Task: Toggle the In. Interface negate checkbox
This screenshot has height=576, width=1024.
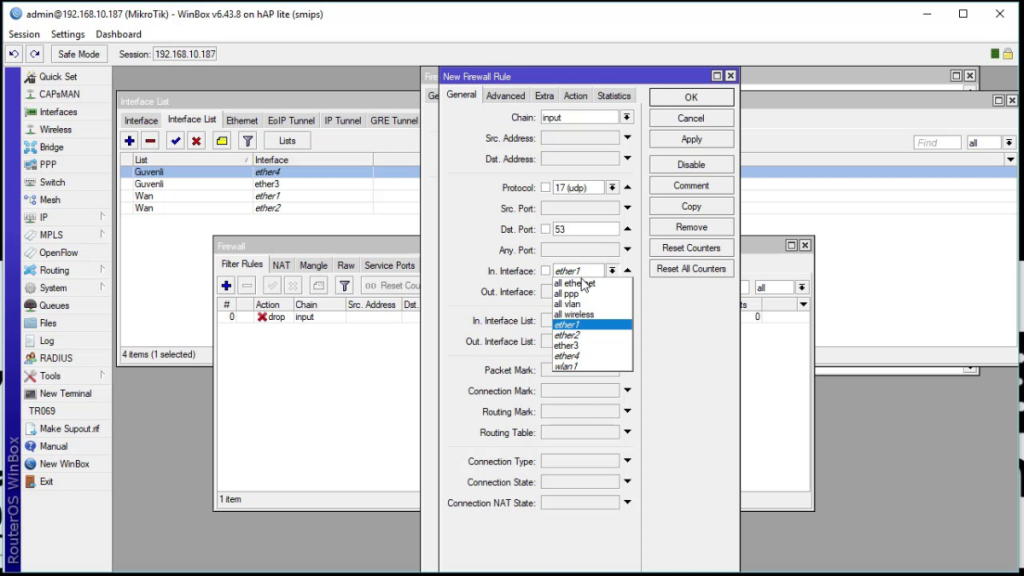Action: click(545, 271)
